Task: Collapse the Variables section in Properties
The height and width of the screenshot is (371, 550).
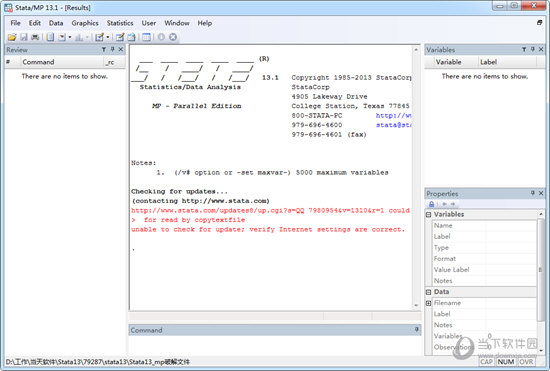Action: (428, 214)
